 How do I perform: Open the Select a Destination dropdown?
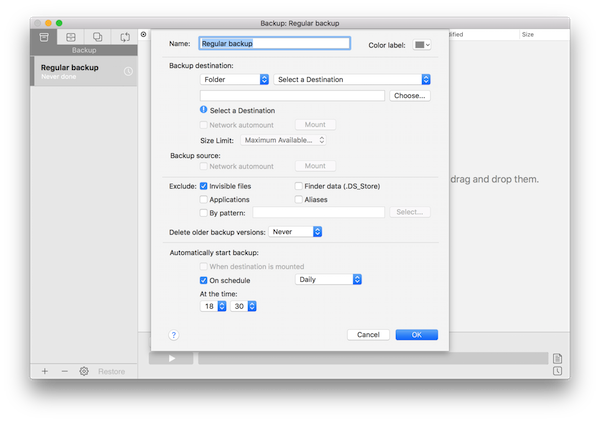pos(352,79)
